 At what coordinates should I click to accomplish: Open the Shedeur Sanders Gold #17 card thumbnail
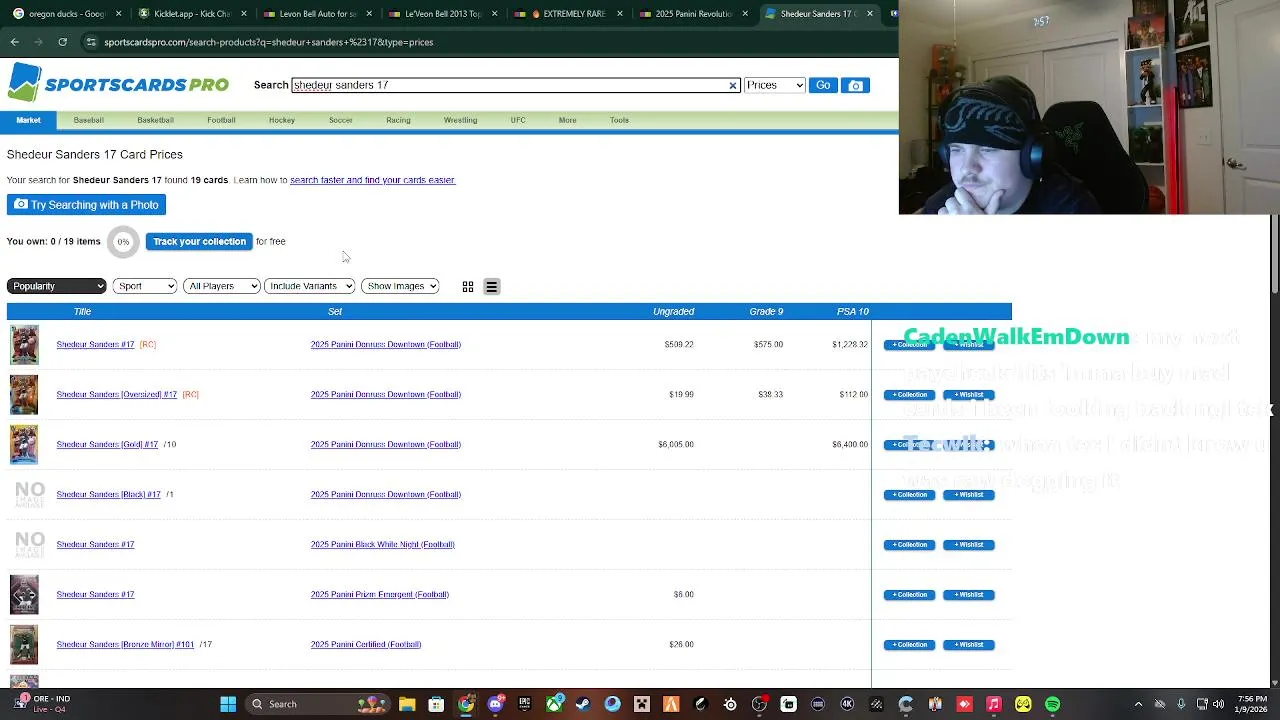(x=24, y=445)
